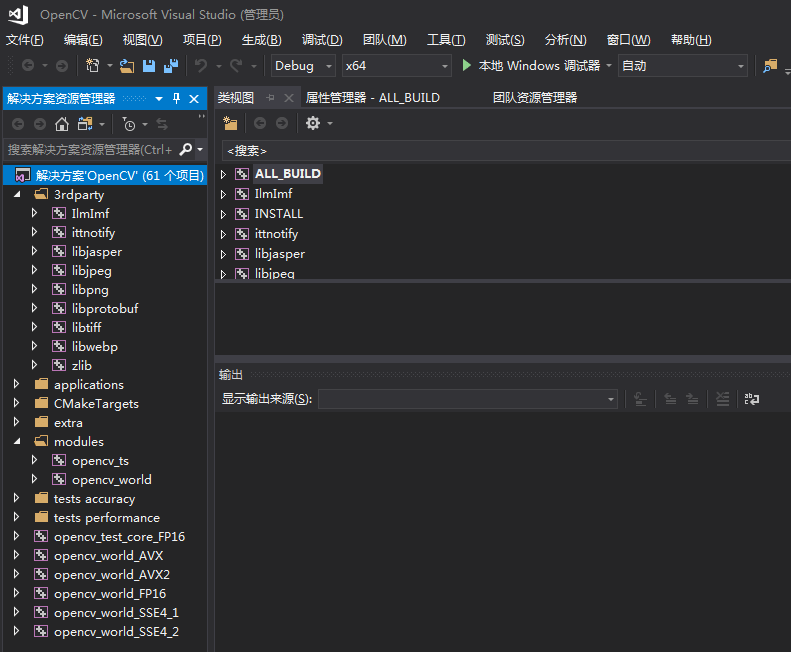Switch to the 属性管理器 - ALL_BUILD tab
This screenshot has width=791, height=652.
(x=372, y=98)
